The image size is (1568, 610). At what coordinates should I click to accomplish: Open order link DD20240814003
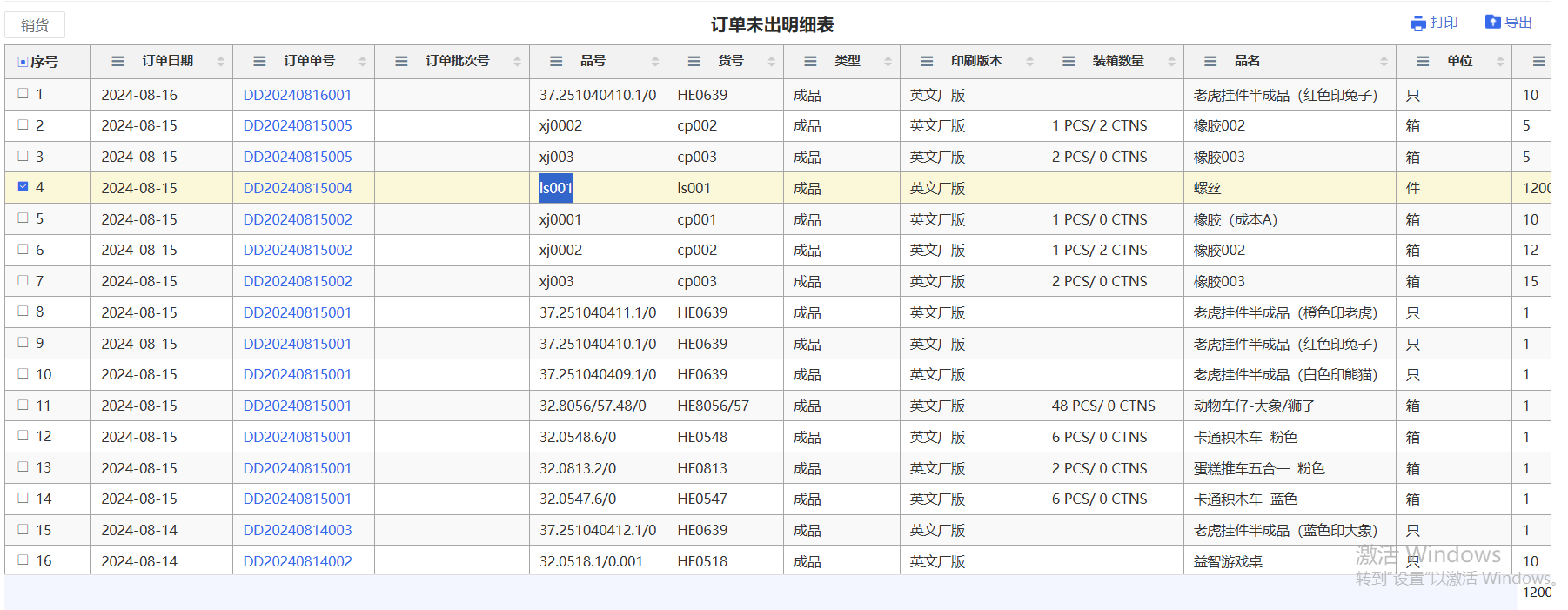pos(298,530)
